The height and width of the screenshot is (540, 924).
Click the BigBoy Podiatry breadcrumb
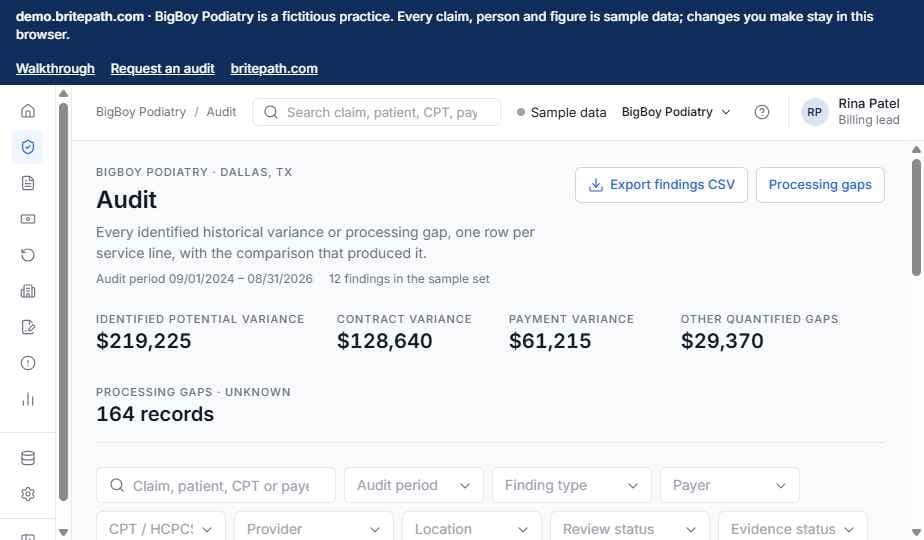tap(141, 112)
